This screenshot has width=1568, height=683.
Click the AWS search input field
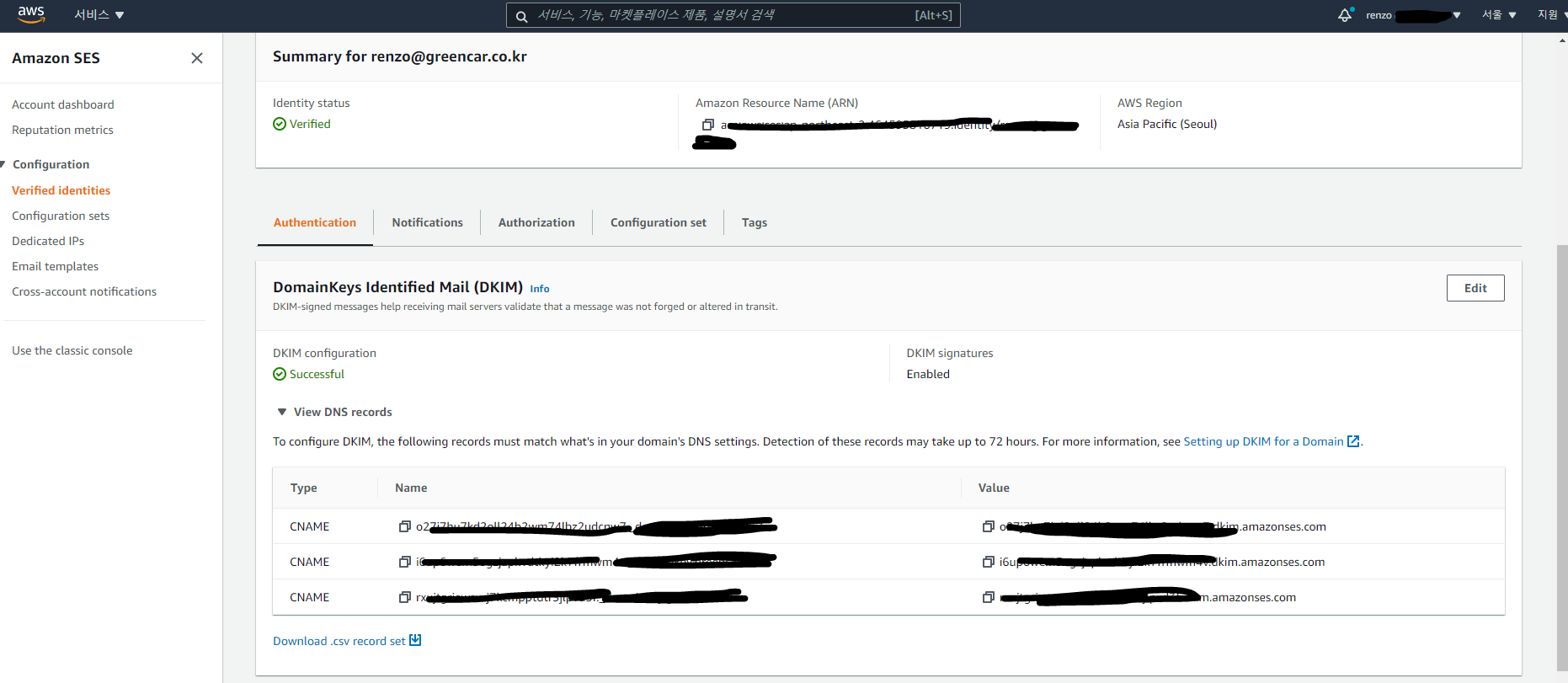click(x=733, y=15)
